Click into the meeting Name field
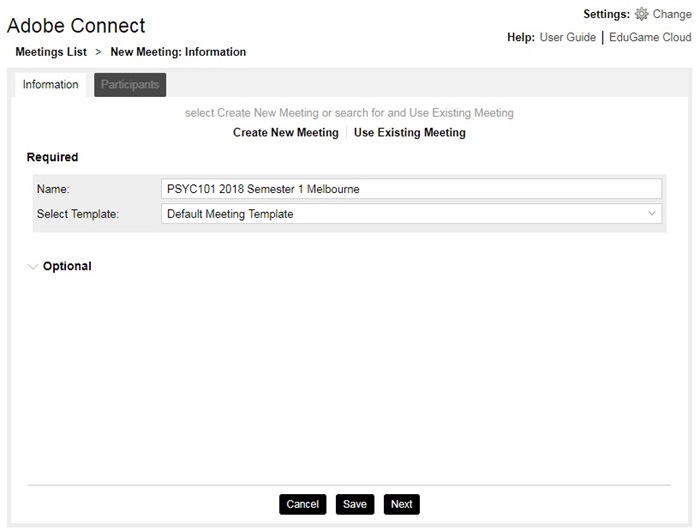700x531 pixels. coord(411,189)
